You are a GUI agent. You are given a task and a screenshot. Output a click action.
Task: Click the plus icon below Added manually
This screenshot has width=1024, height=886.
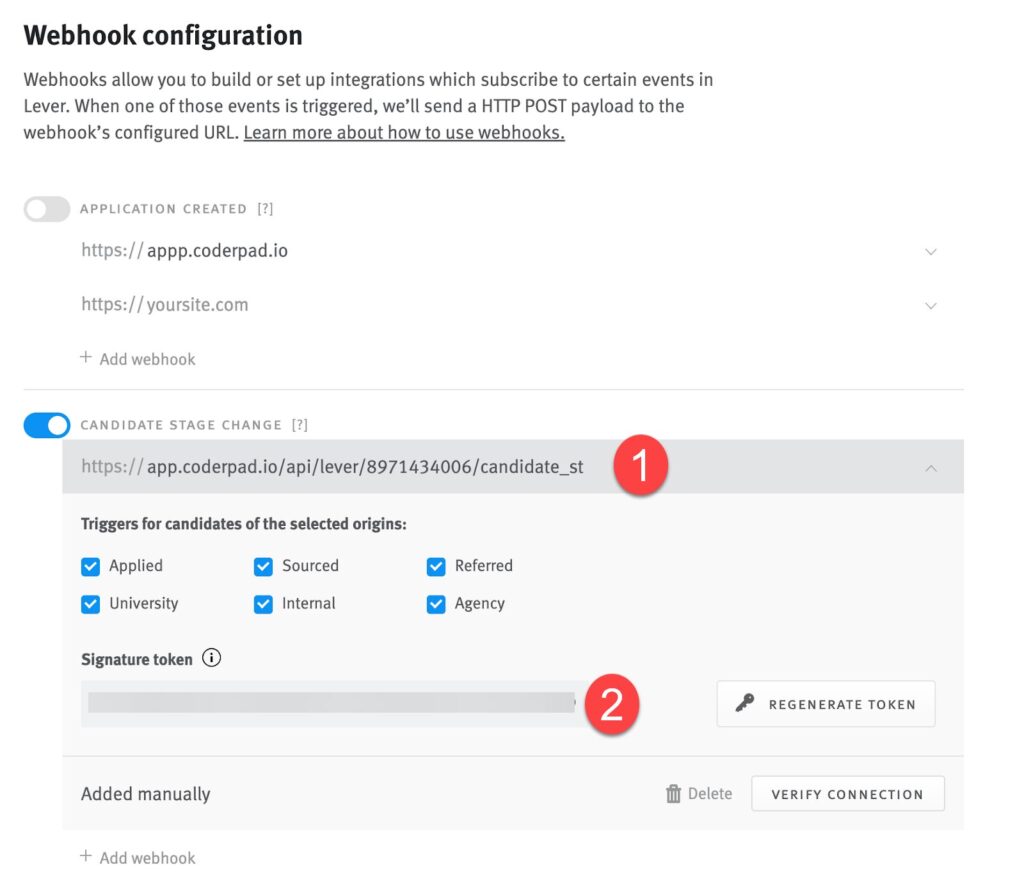(x=85, y=857)
